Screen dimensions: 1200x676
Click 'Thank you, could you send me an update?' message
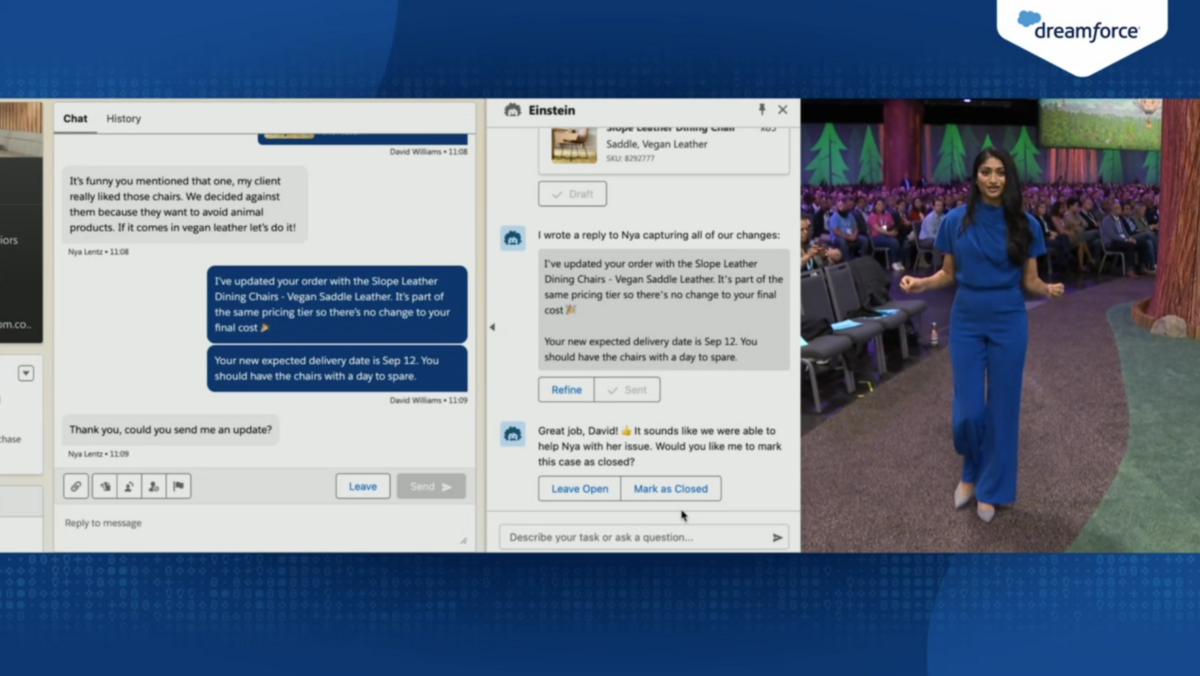pos(170,429)
